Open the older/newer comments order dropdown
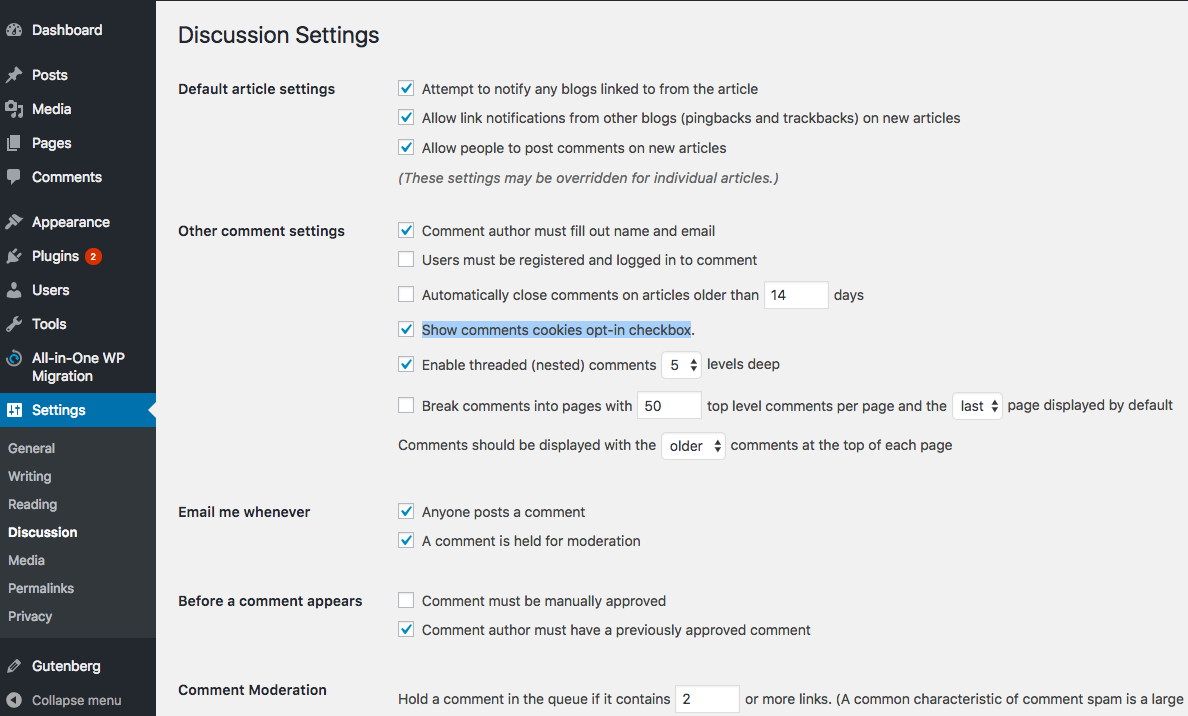The height and width of the screenshot is (716, 1188). coord(693,446)
